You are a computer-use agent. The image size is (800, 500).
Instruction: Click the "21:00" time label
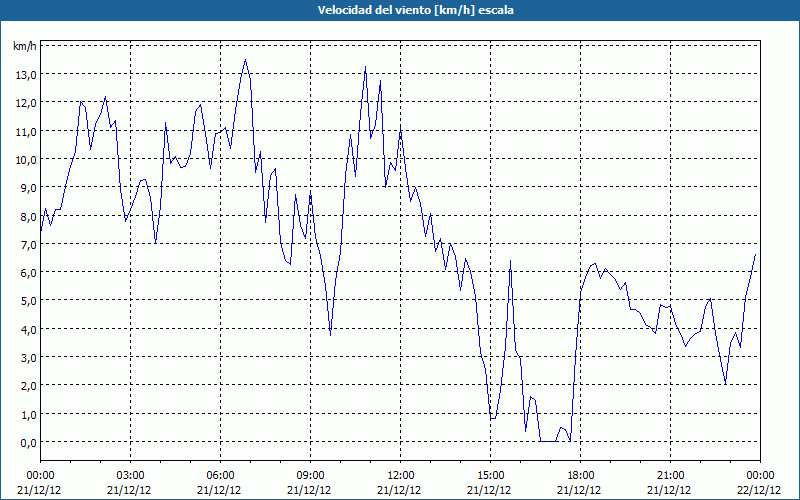[x=670, y=476]
